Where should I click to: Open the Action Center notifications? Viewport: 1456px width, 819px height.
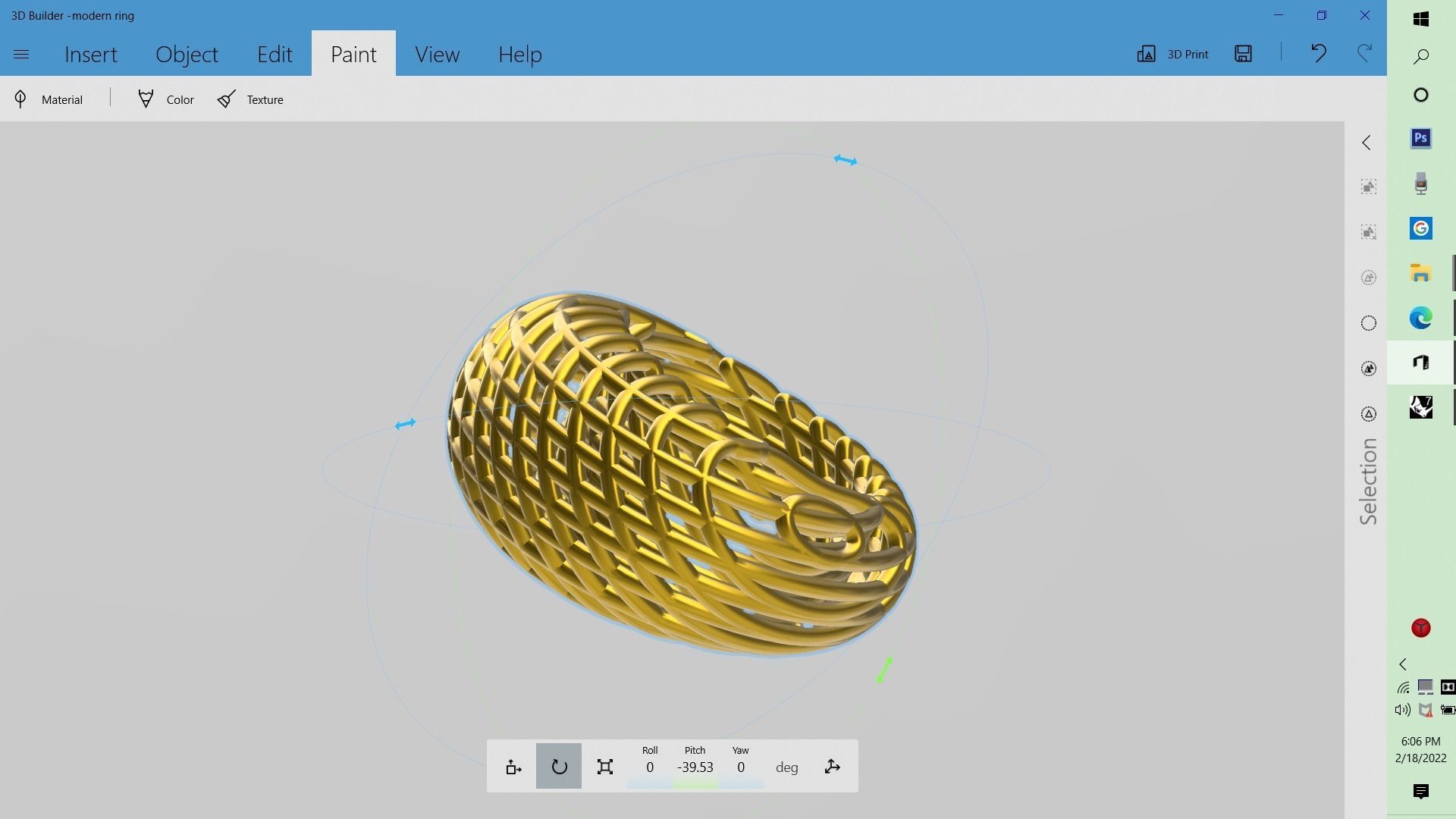pos(1421,792)
